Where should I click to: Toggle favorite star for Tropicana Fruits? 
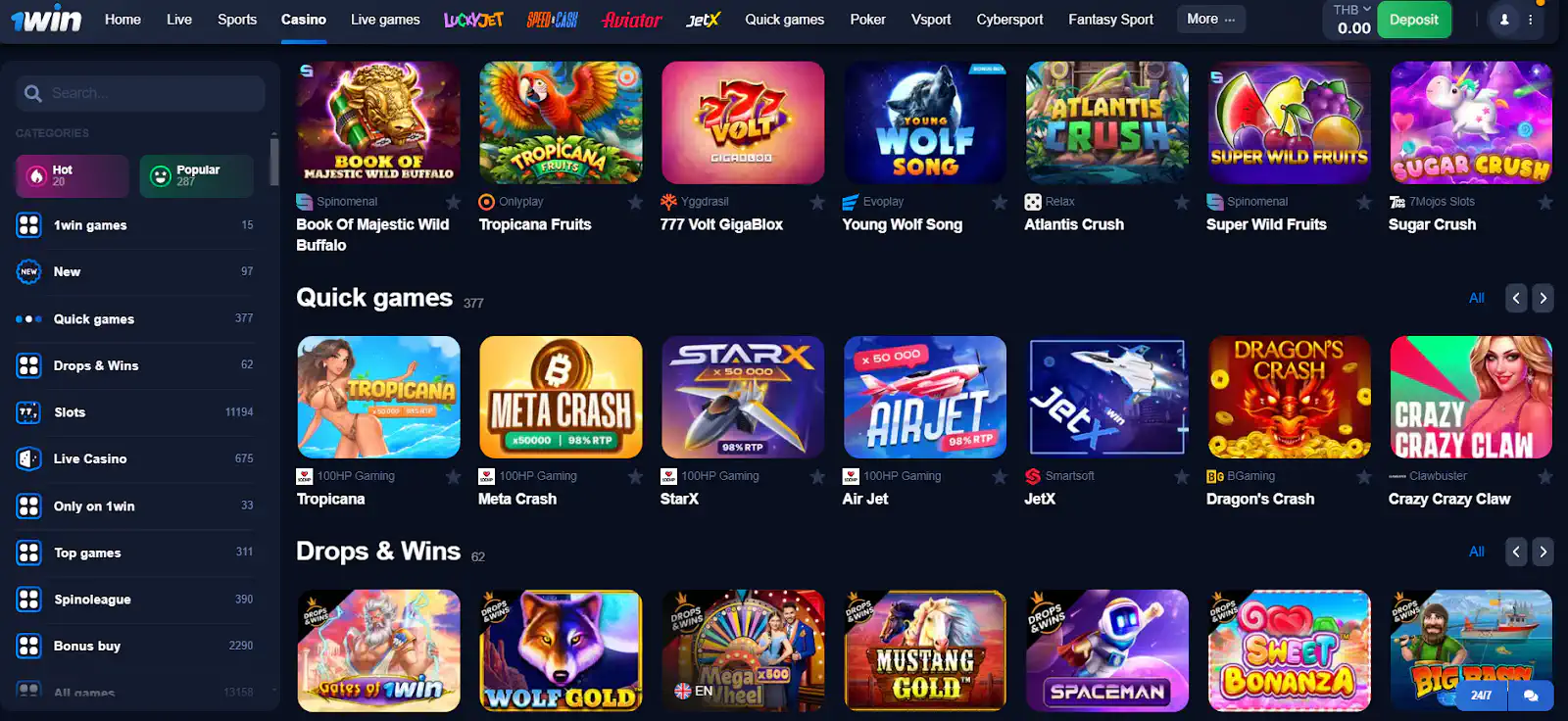[635, 202]
